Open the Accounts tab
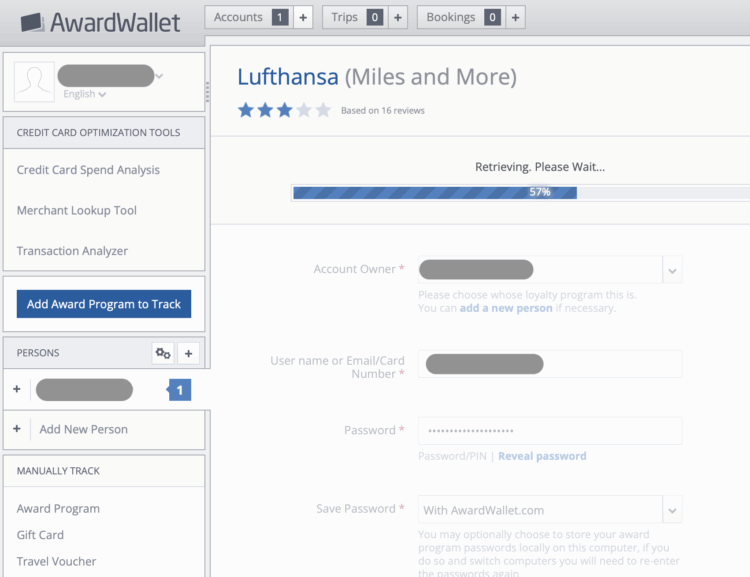 pos(238,17)
